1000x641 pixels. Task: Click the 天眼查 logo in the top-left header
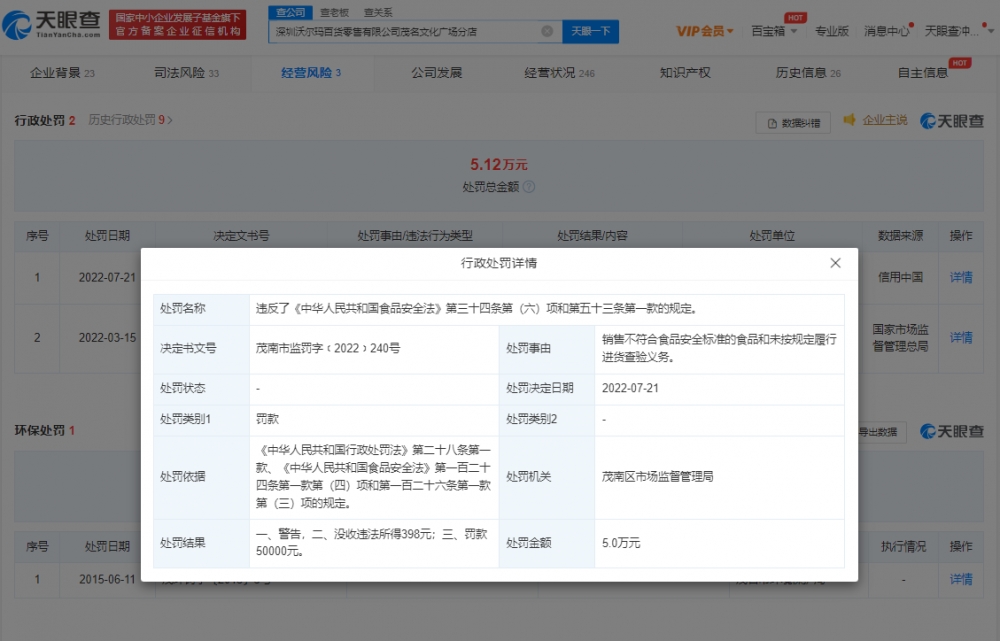[52, 24]
